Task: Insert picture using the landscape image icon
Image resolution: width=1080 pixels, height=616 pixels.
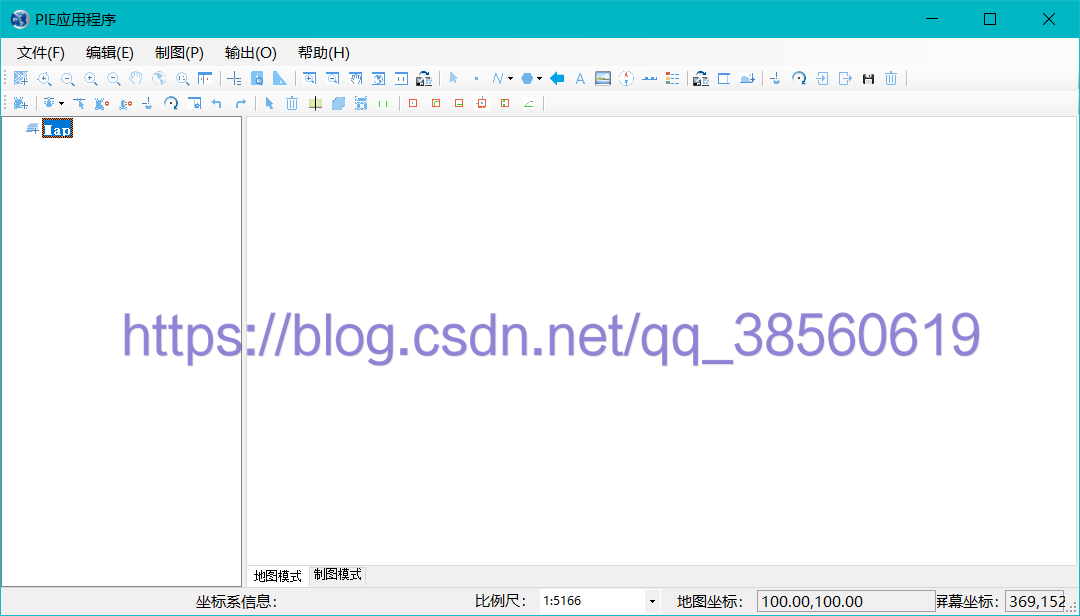Action: pyautogui.click(x=603, y=79)
